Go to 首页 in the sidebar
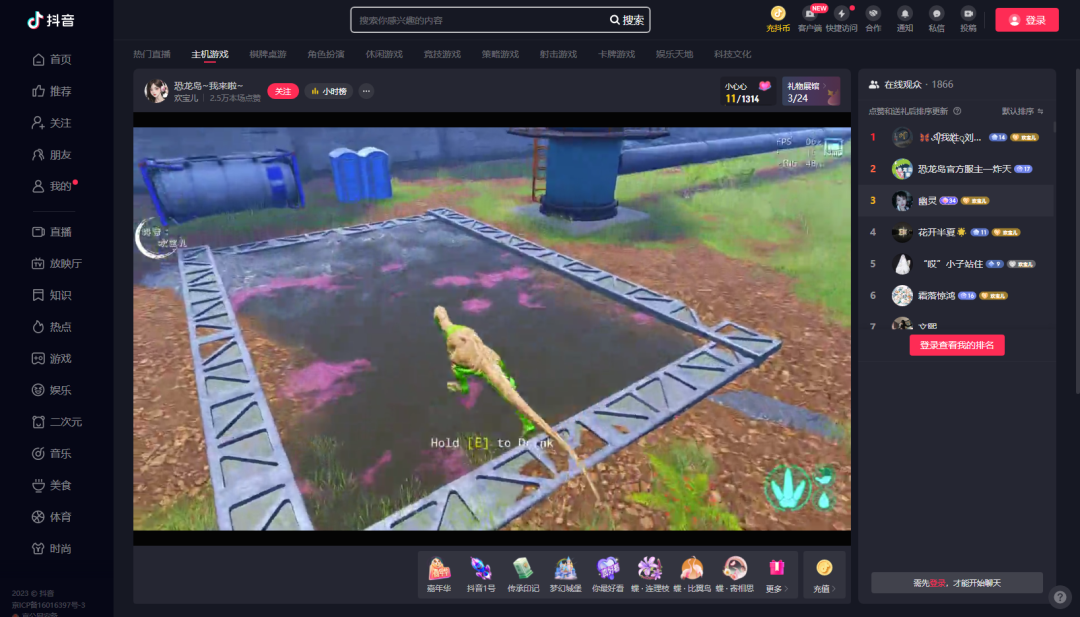 coord(52,59)
